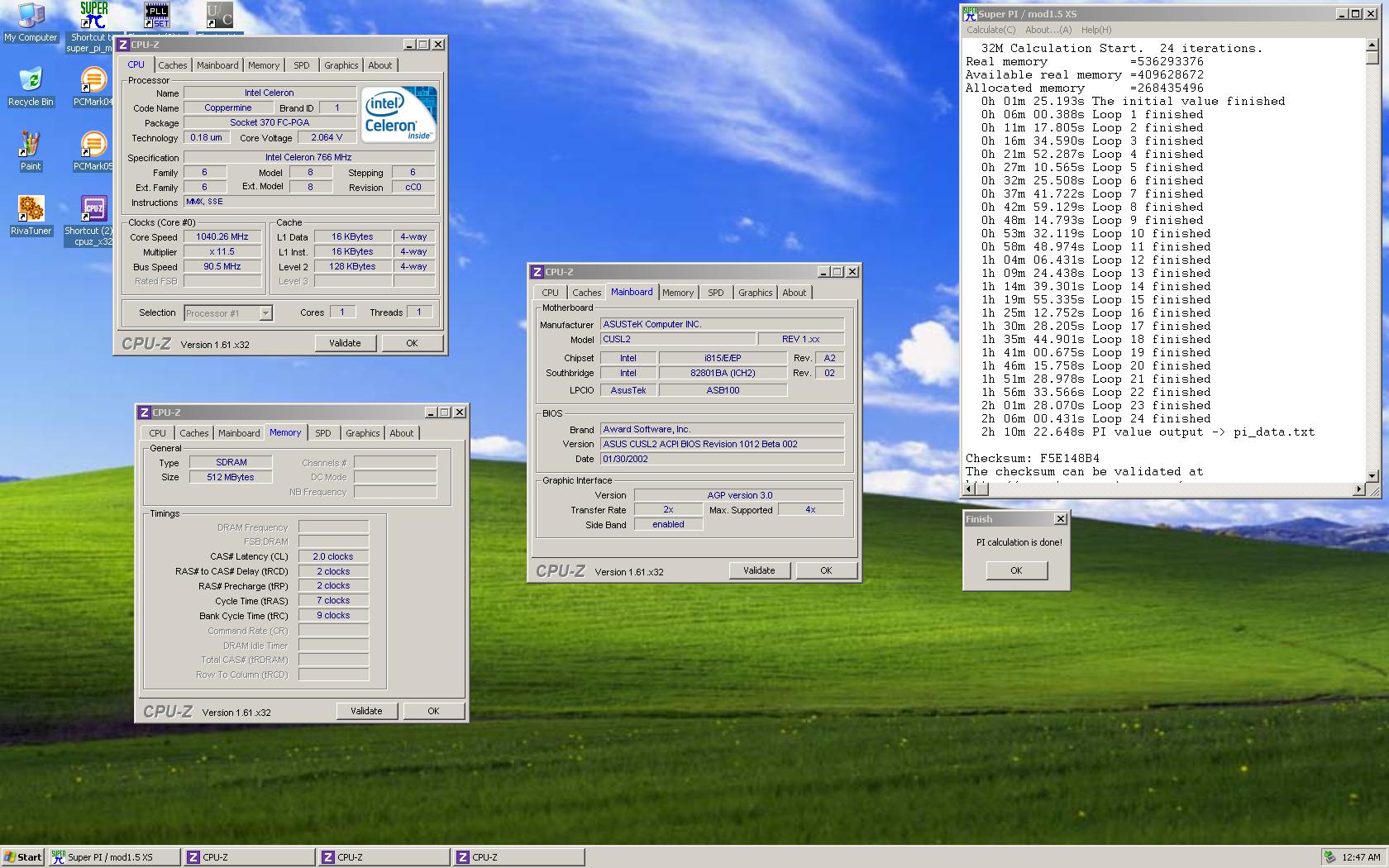Open CPU tab in the Mainboard CPU-Z window
Image resolution: width=1389 pixels, height=868 pixels.
point(551,293)
